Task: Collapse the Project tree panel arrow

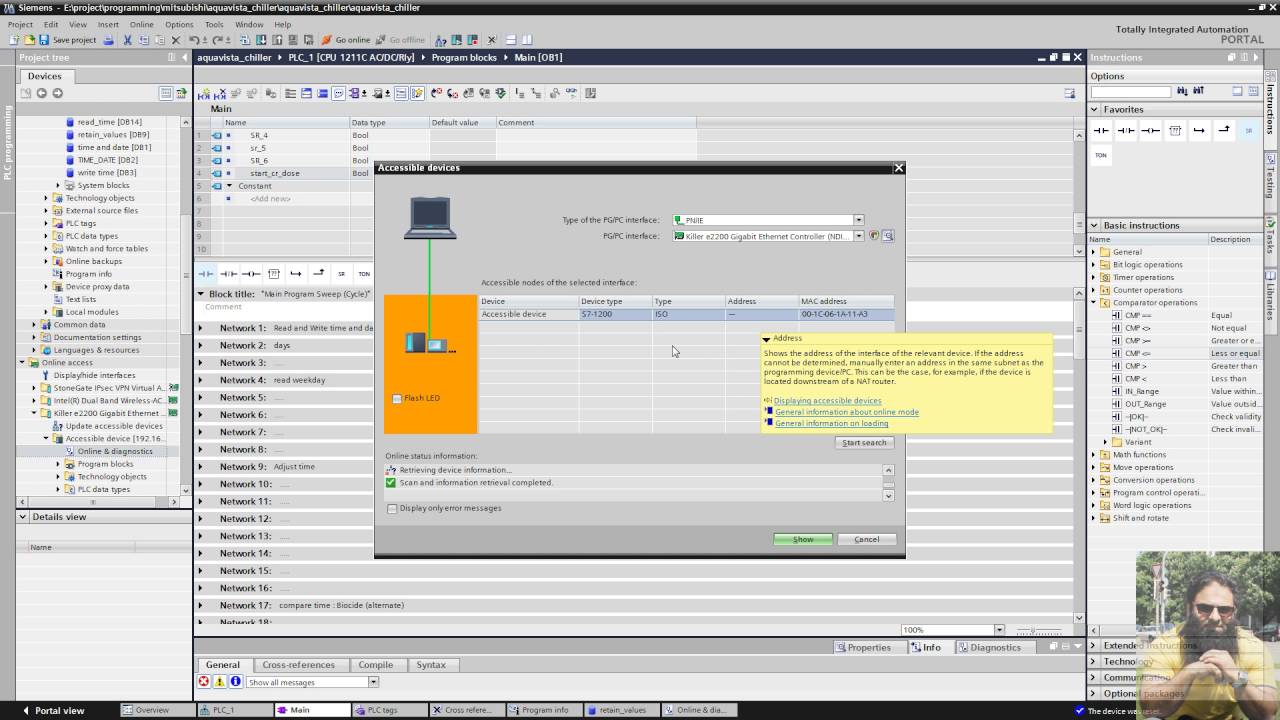Action: [x=183, y=57]
